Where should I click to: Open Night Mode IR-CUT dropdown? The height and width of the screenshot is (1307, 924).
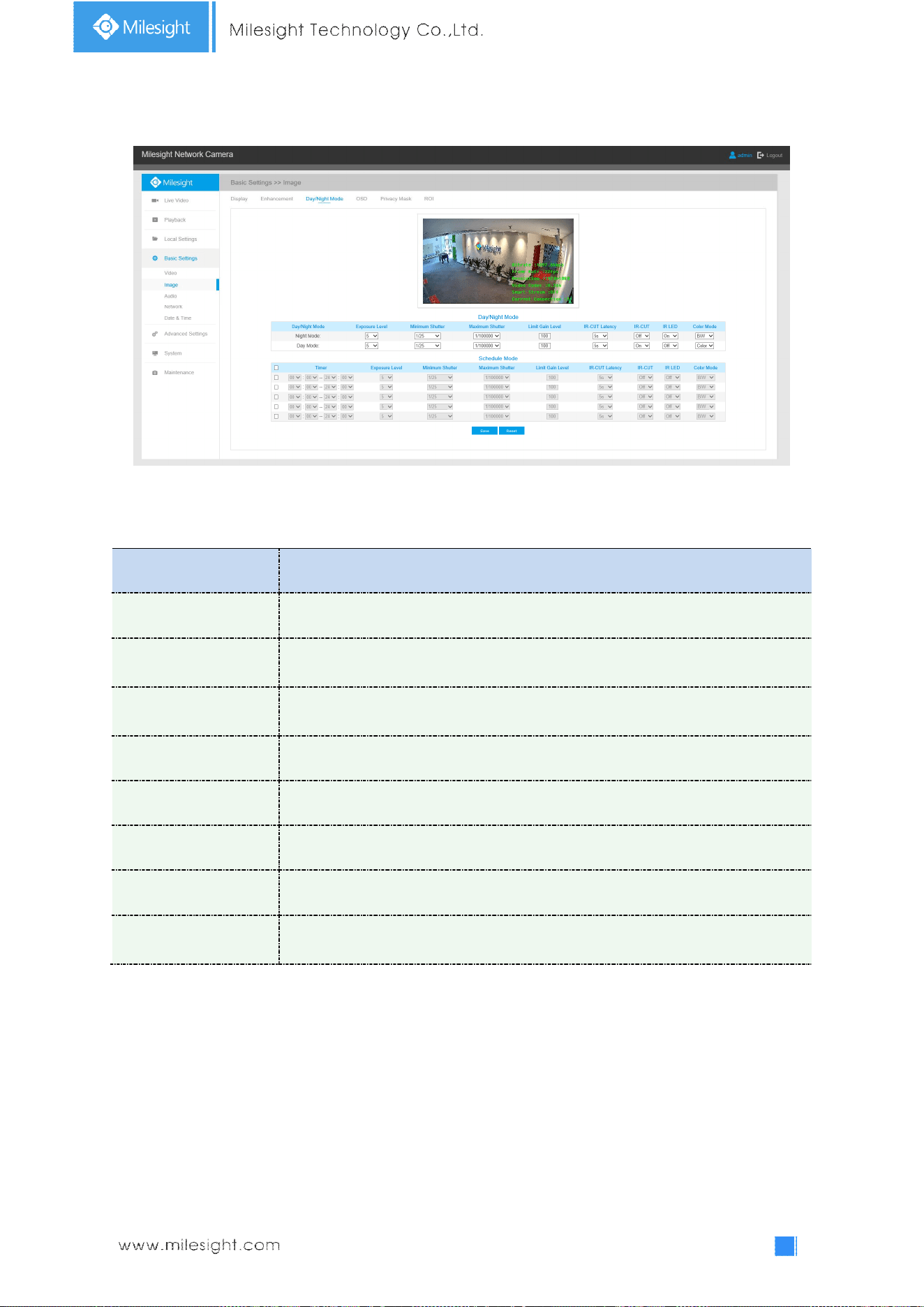(642, 336)
